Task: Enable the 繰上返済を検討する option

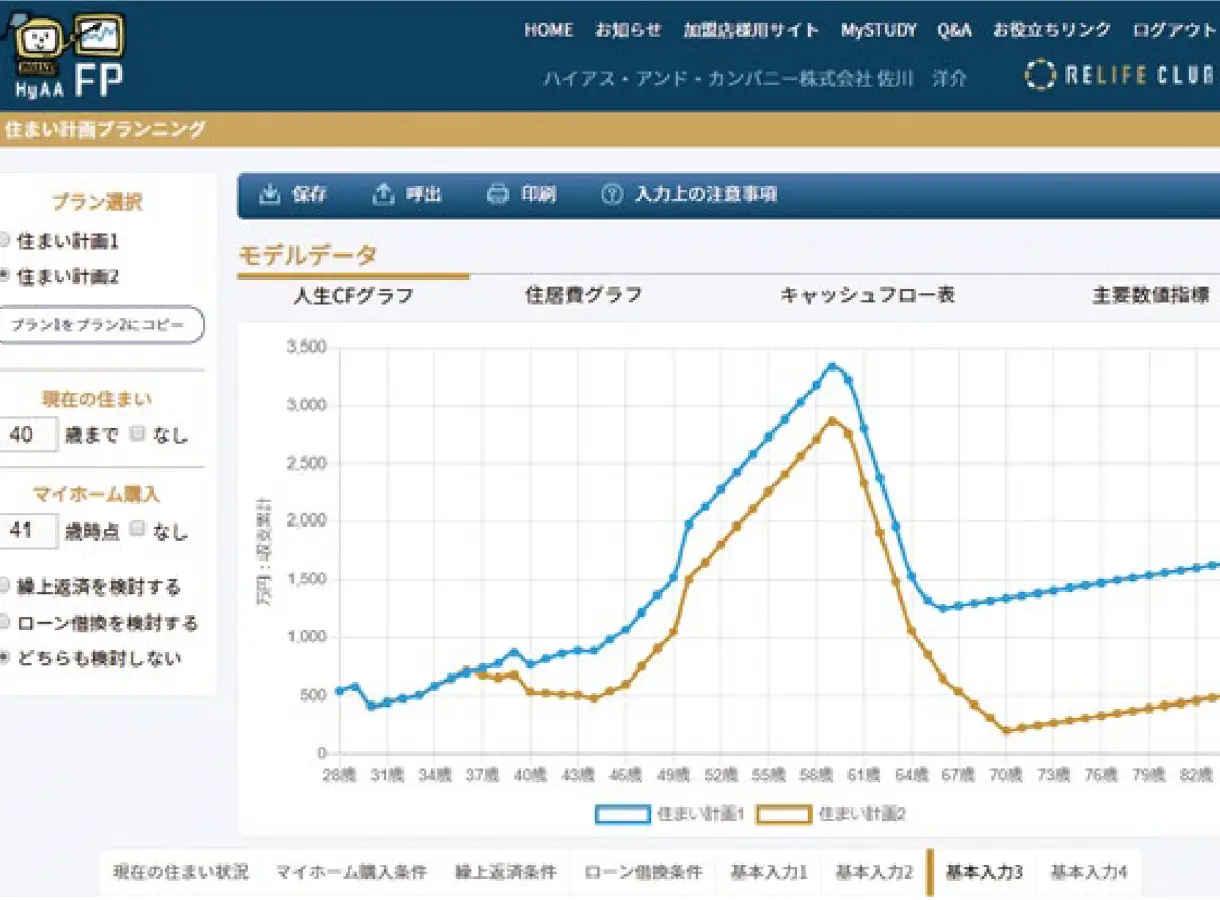Action: pyautogui.click(x=6, y=587)
